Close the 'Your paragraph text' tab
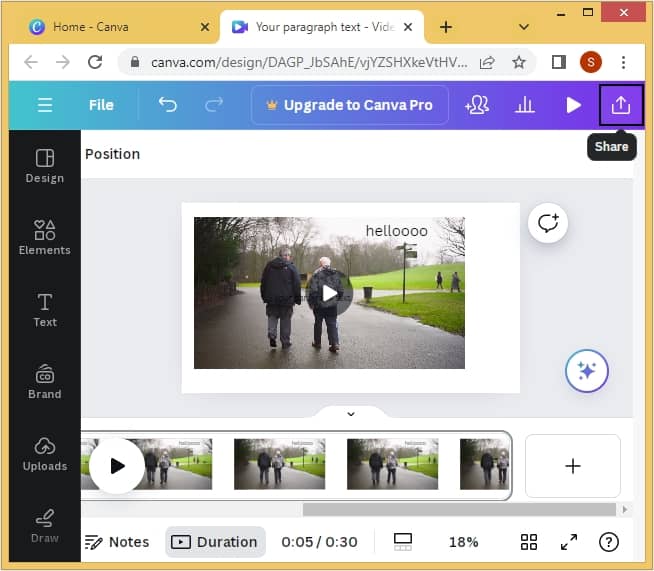654x571 pixels. [408, 27]
